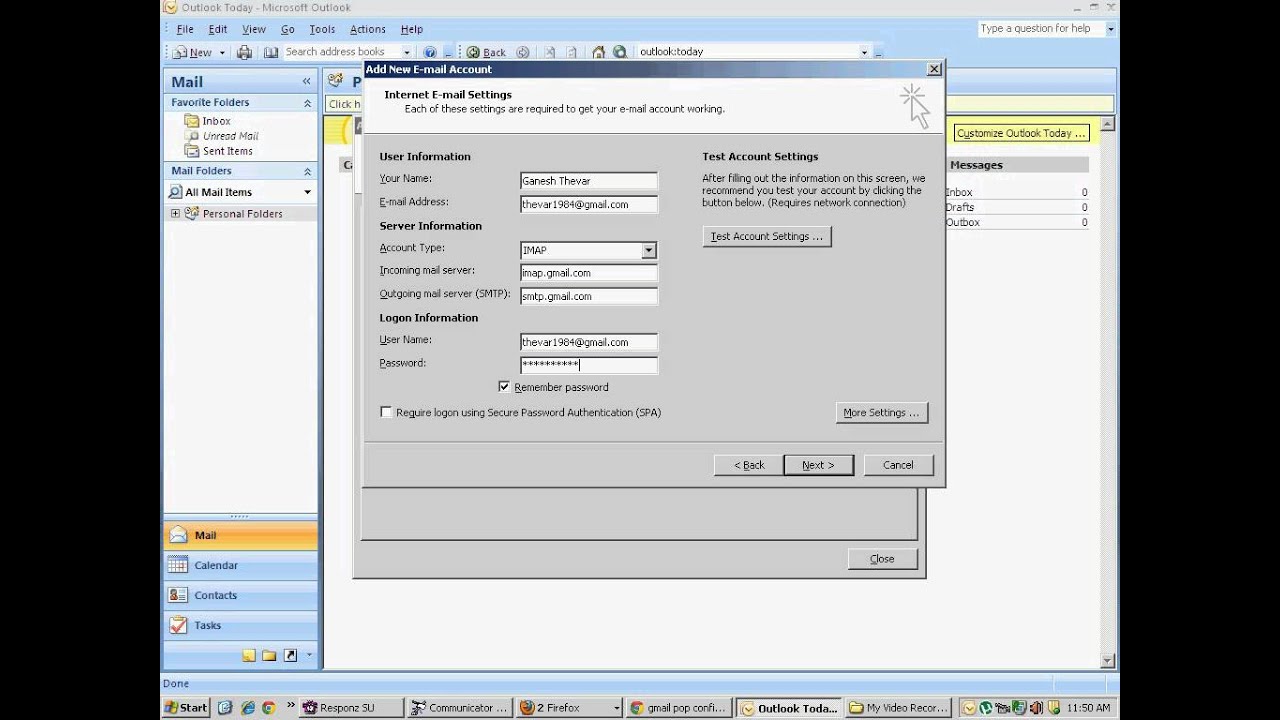
Task: Click the Test Account Settings button
Action: coord(767,237)
